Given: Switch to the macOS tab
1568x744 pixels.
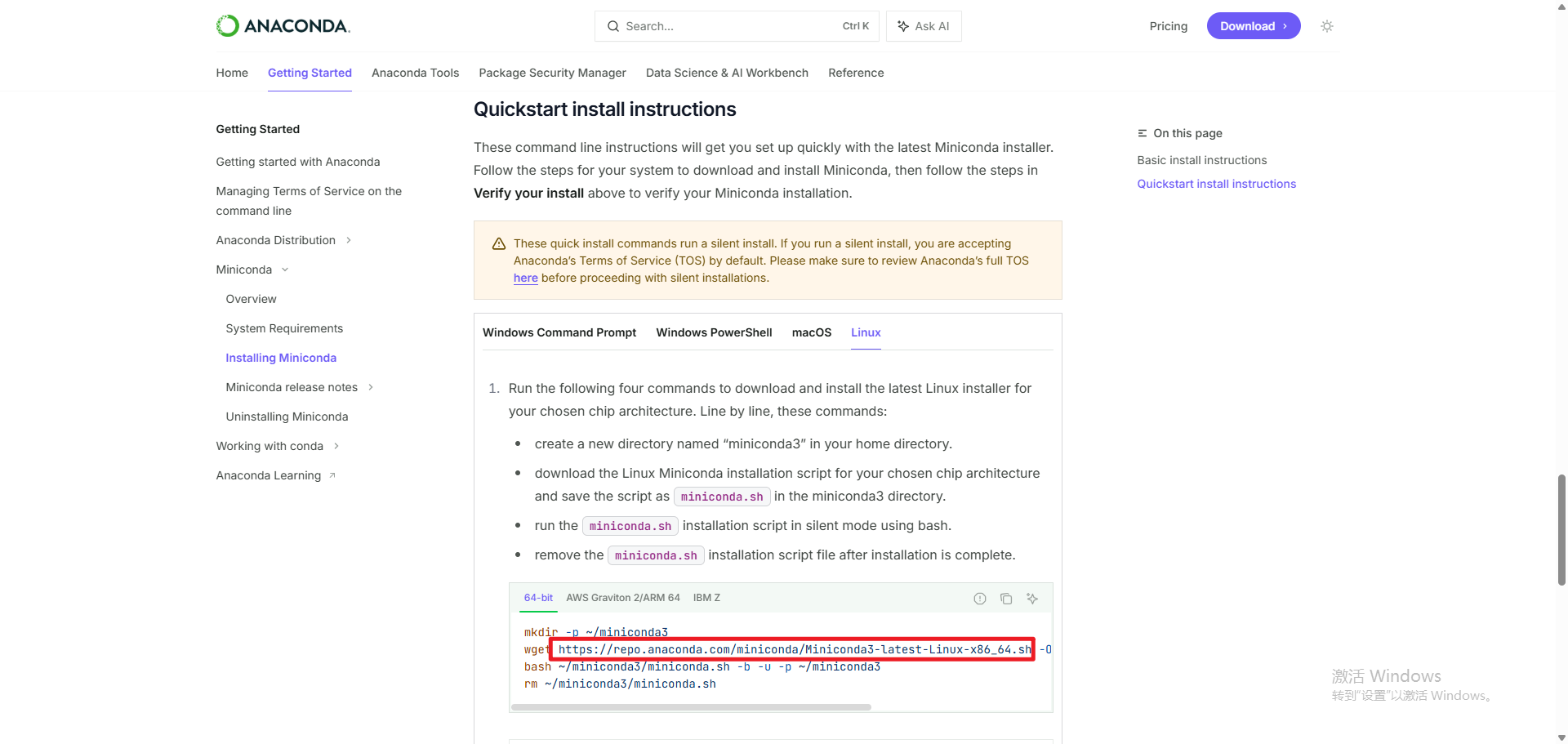Looking at the screenshot, I should (x=811, y=332).
